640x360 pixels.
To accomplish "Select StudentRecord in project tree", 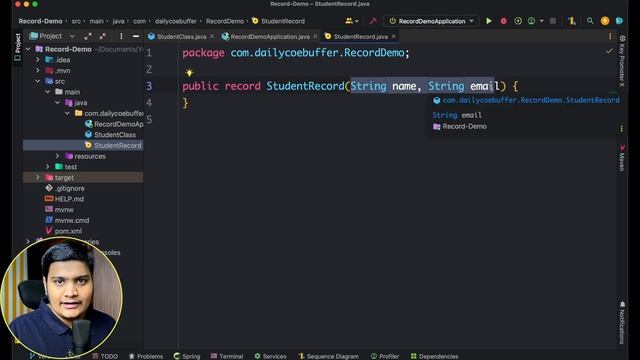I will click(113, 145).
